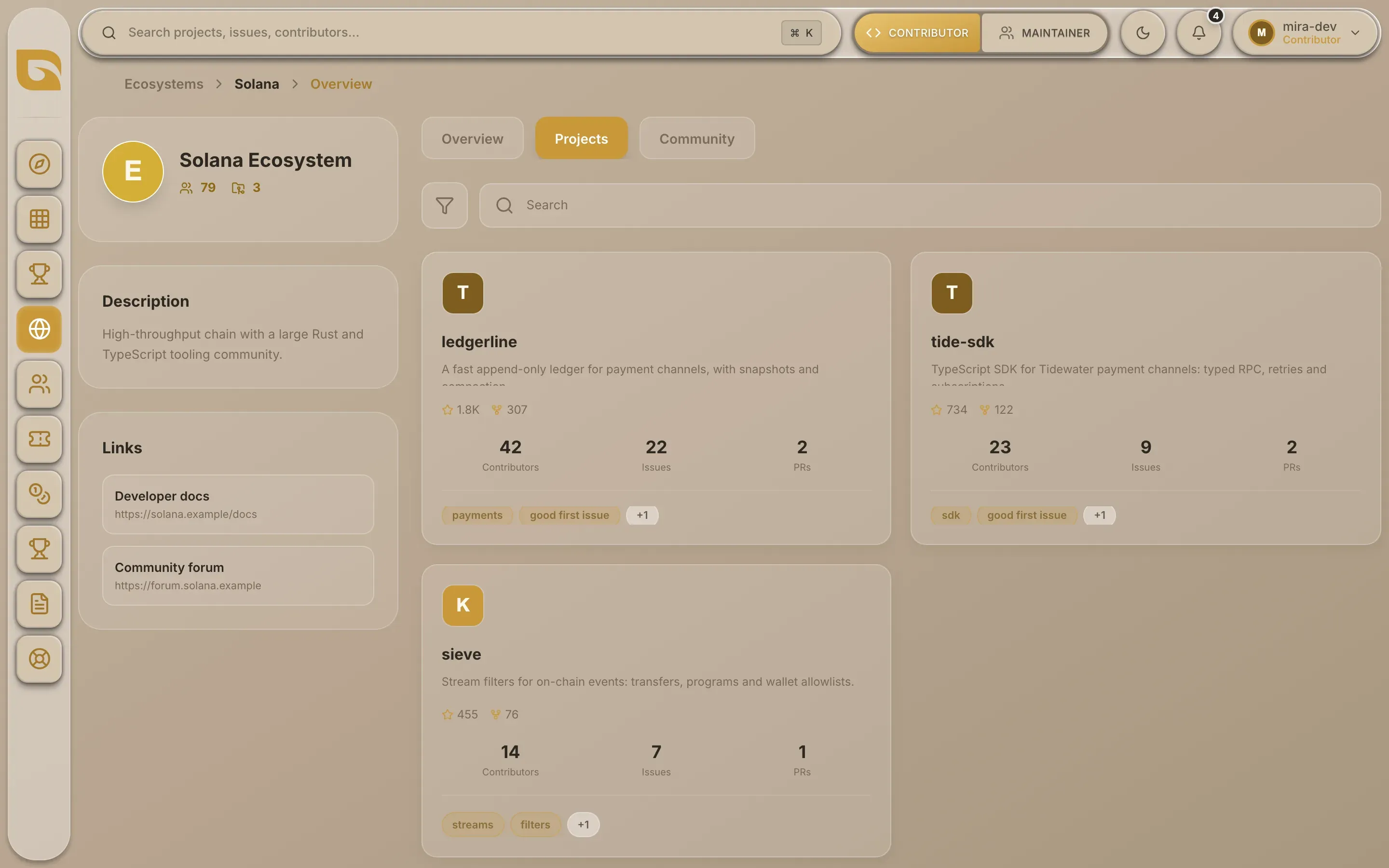Viewport: 1389px width, 868px height.
Task: Click the sieve project K avatar
Action: 463,605
